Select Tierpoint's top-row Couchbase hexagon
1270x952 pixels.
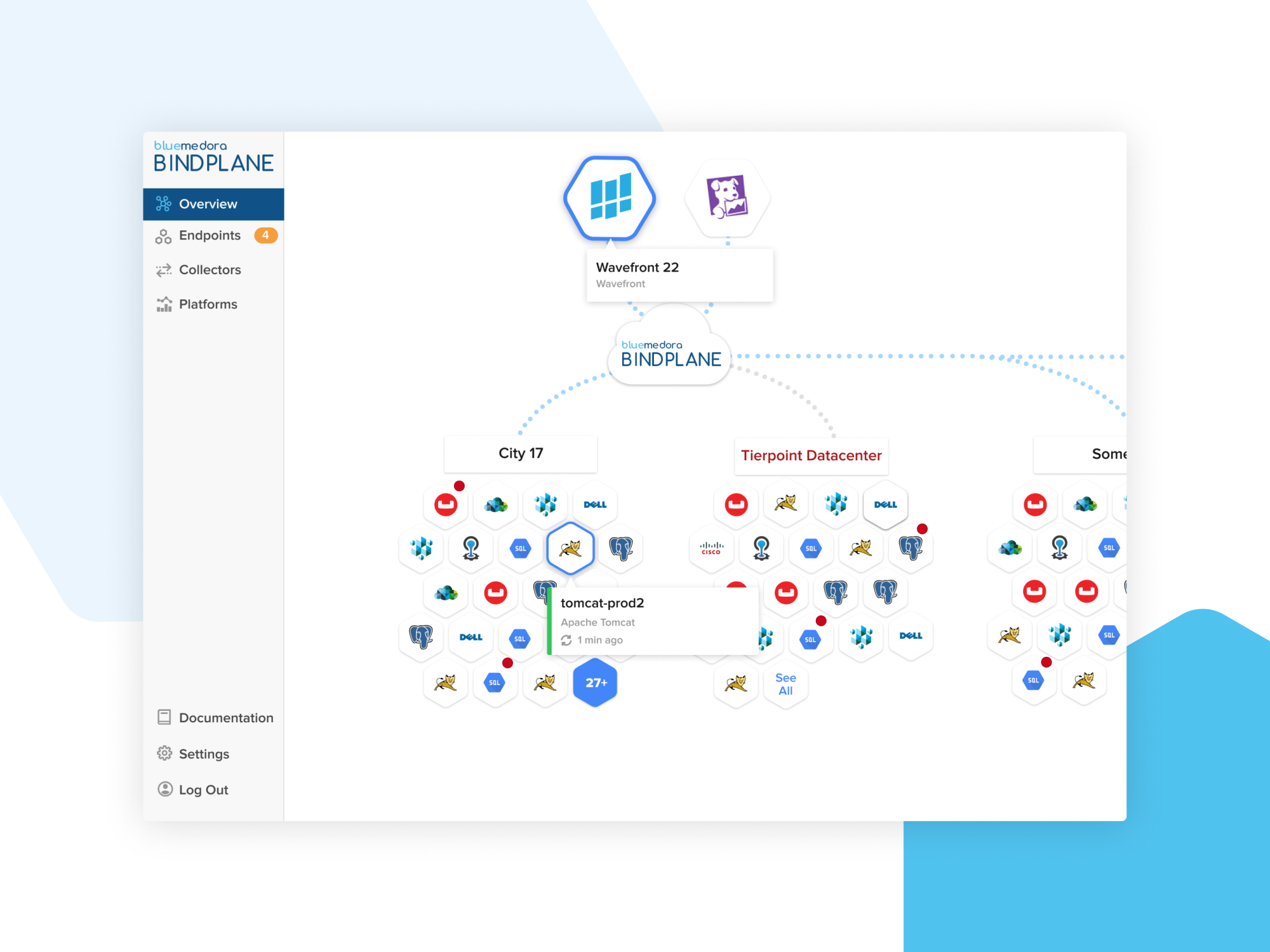(737, 505)
